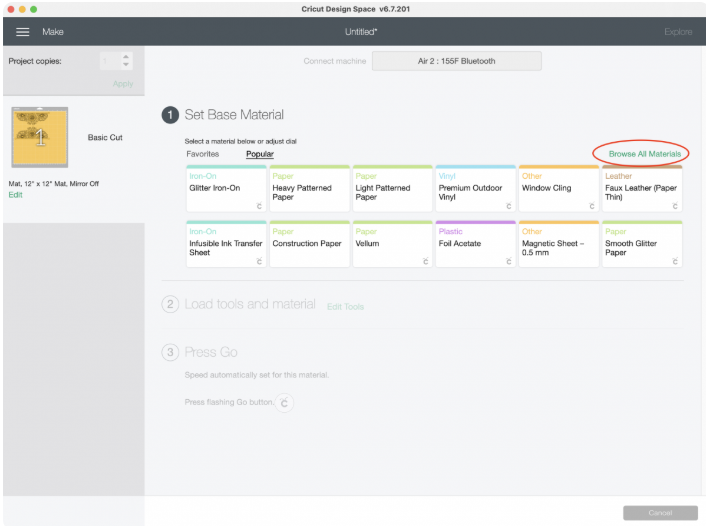
Task: Click the Make label in the header
Action: [53, 32]
